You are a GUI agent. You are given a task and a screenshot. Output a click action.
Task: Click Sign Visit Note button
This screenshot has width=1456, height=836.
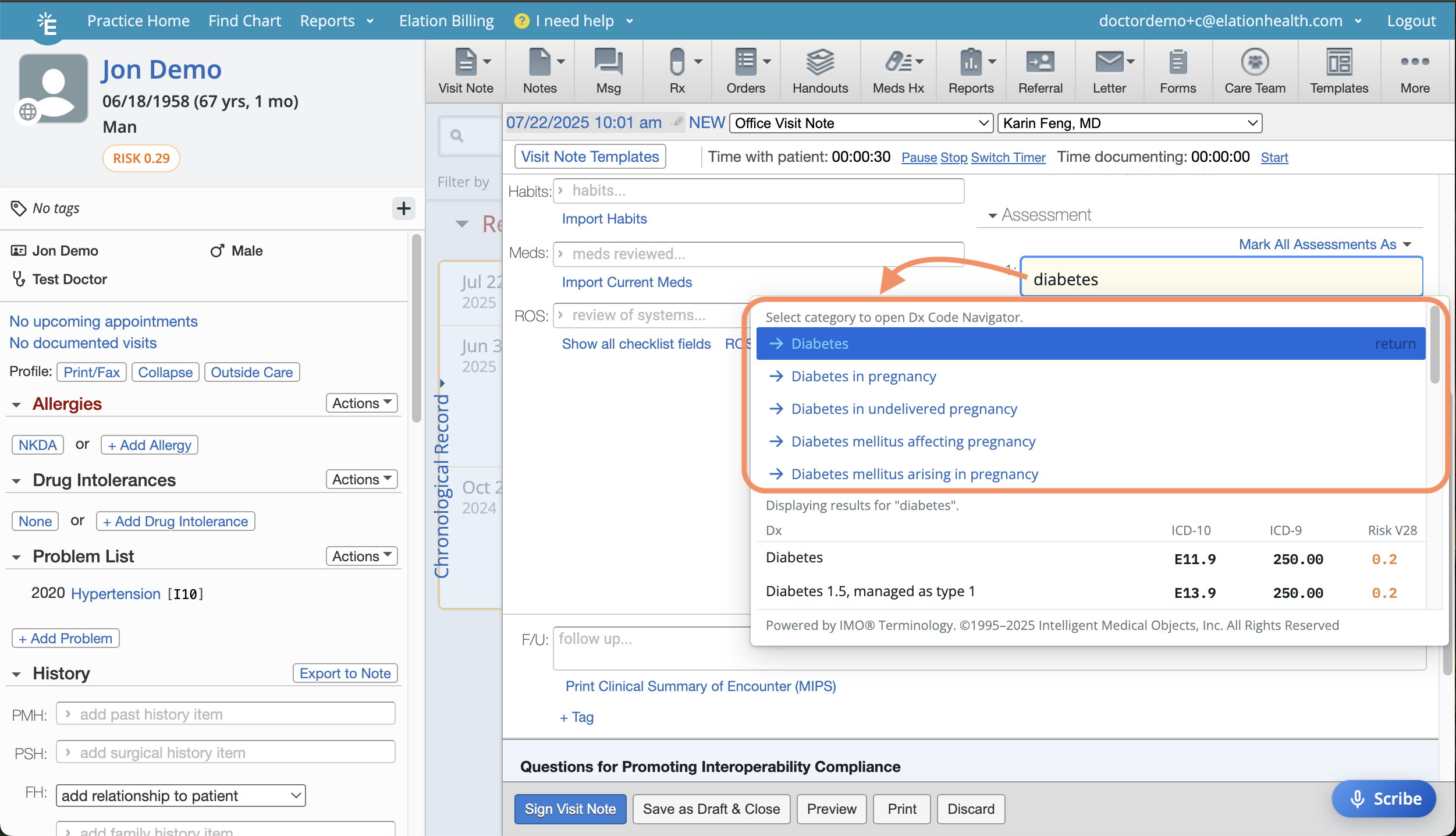coord(570,809)
